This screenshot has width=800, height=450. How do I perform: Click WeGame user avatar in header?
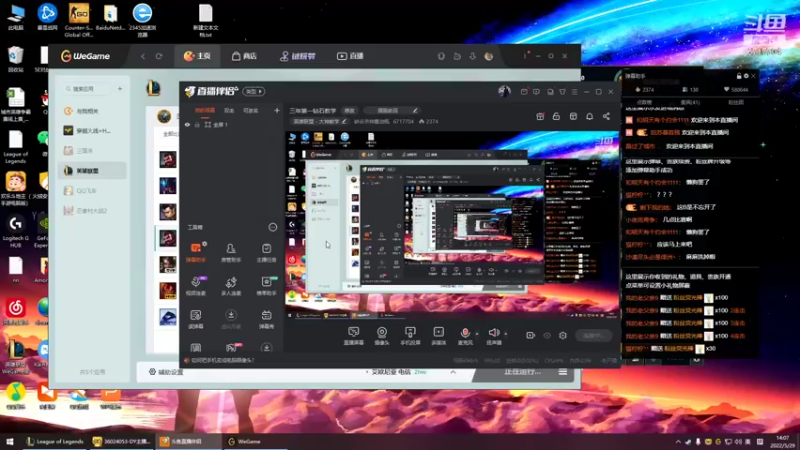[x=489, y=56]
